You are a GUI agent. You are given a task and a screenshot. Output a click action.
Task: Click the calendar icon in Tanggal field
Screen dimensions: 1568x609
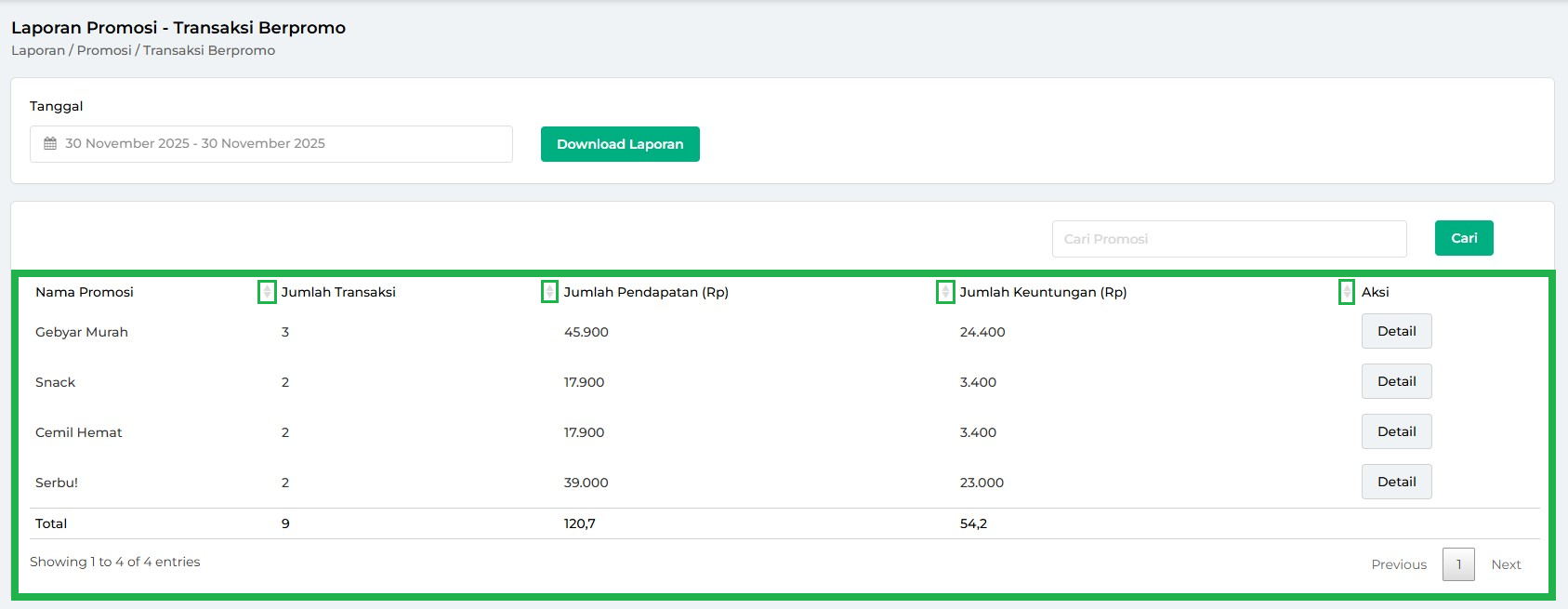50,144
